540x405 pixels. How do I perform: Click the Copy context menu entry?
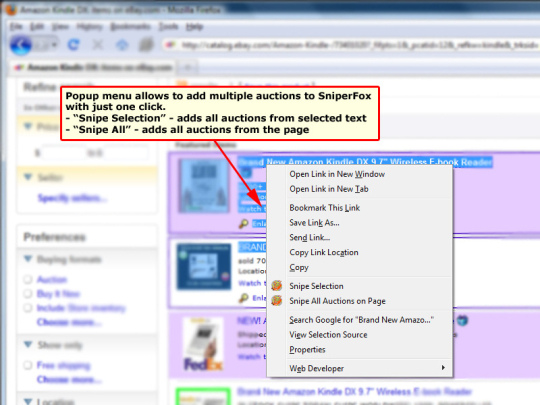[x=299, y=268]
